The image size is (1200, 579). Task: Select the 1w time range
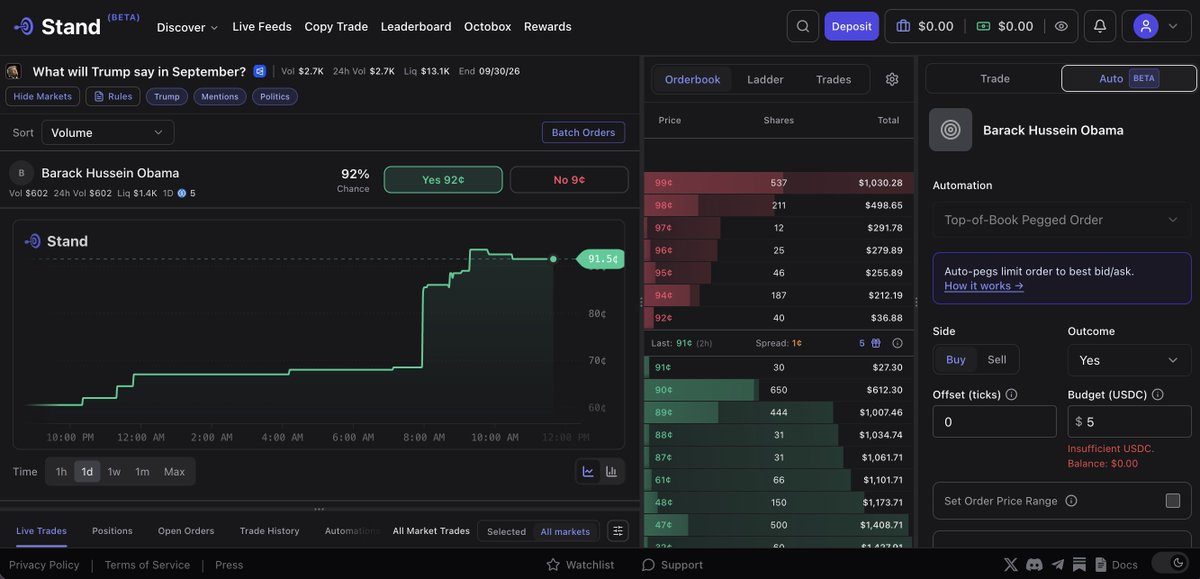tap(114, 472)
